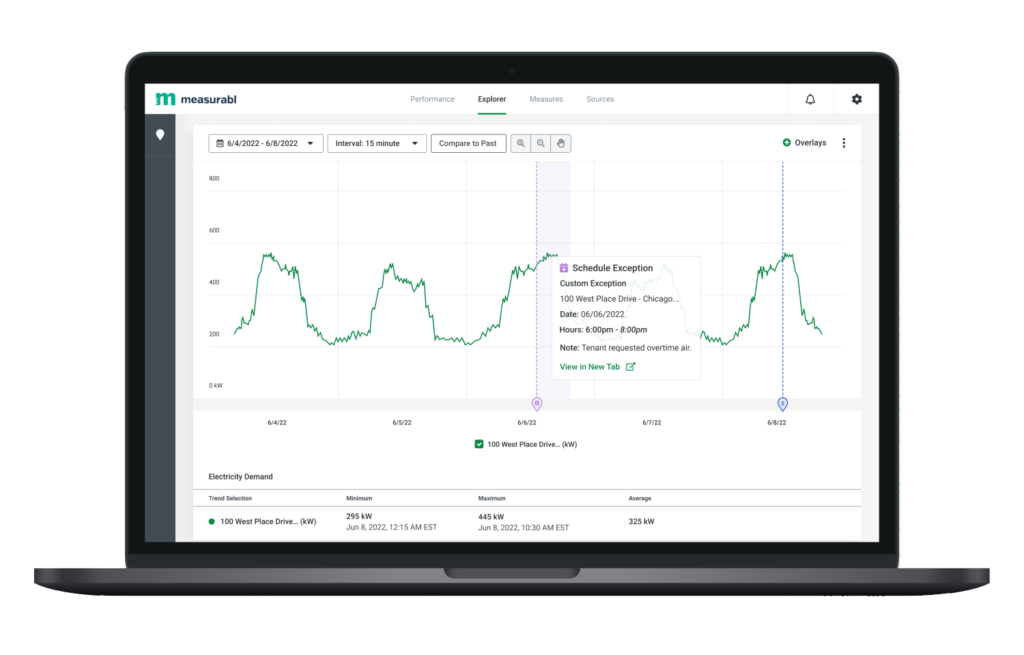Click the purple timeline marker on 6/6/22
The height and width of the screenshot is (655, 1024).
click(x=537, y=404)
